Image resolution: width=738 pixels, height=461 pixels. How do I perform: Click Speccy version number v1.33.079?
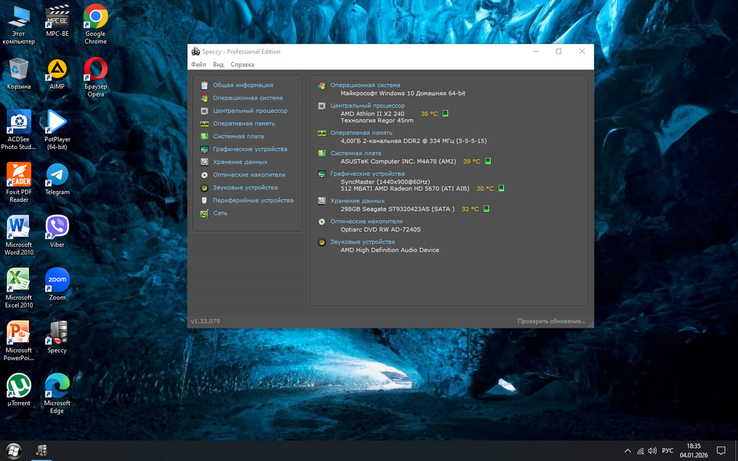click(x=205, y=321)
